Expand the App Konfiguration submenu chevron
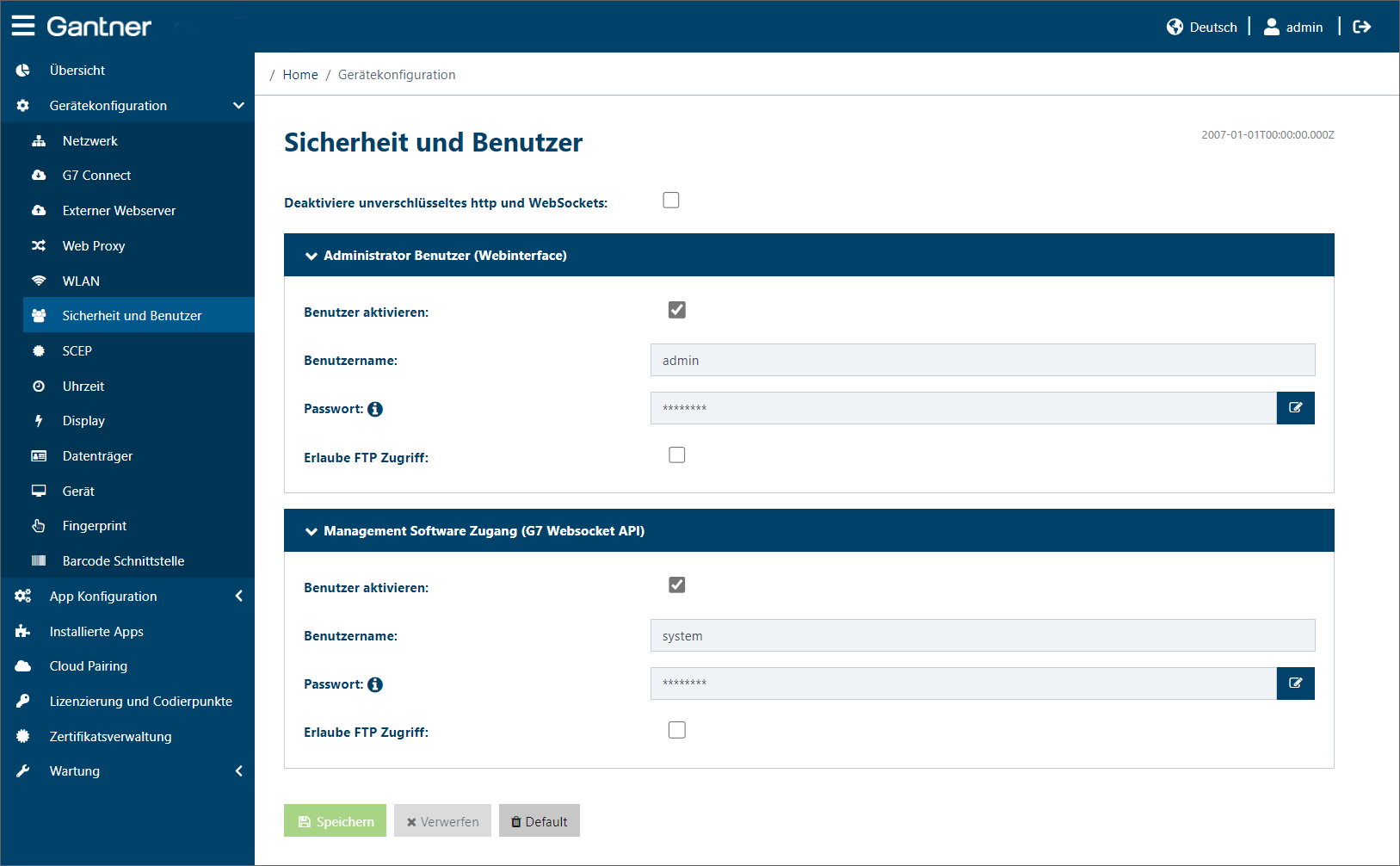This screenshot has height=866, width=1400. tap(239, 596)
